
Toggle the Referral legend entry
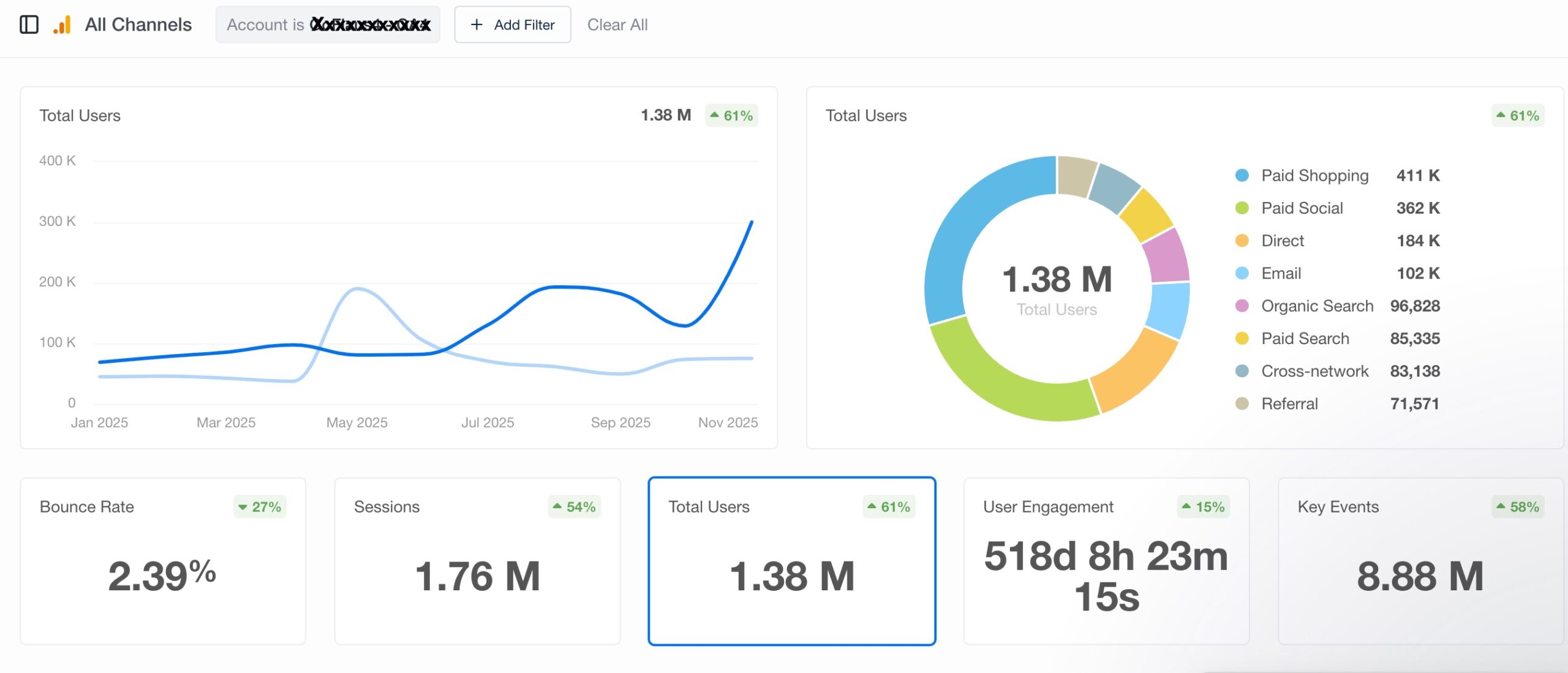[x=1289, y=404]
